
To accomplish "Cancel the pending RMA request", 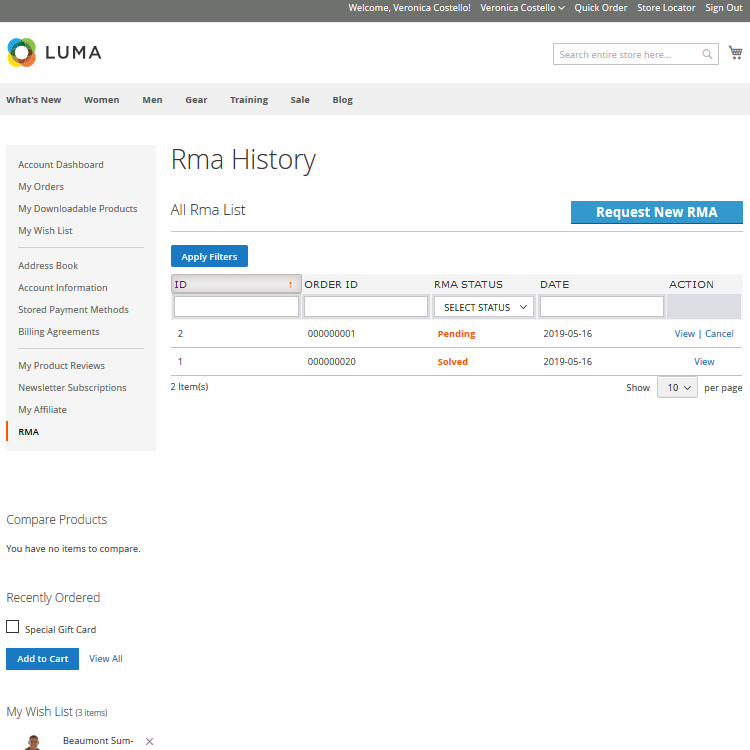I will [719, 334].
